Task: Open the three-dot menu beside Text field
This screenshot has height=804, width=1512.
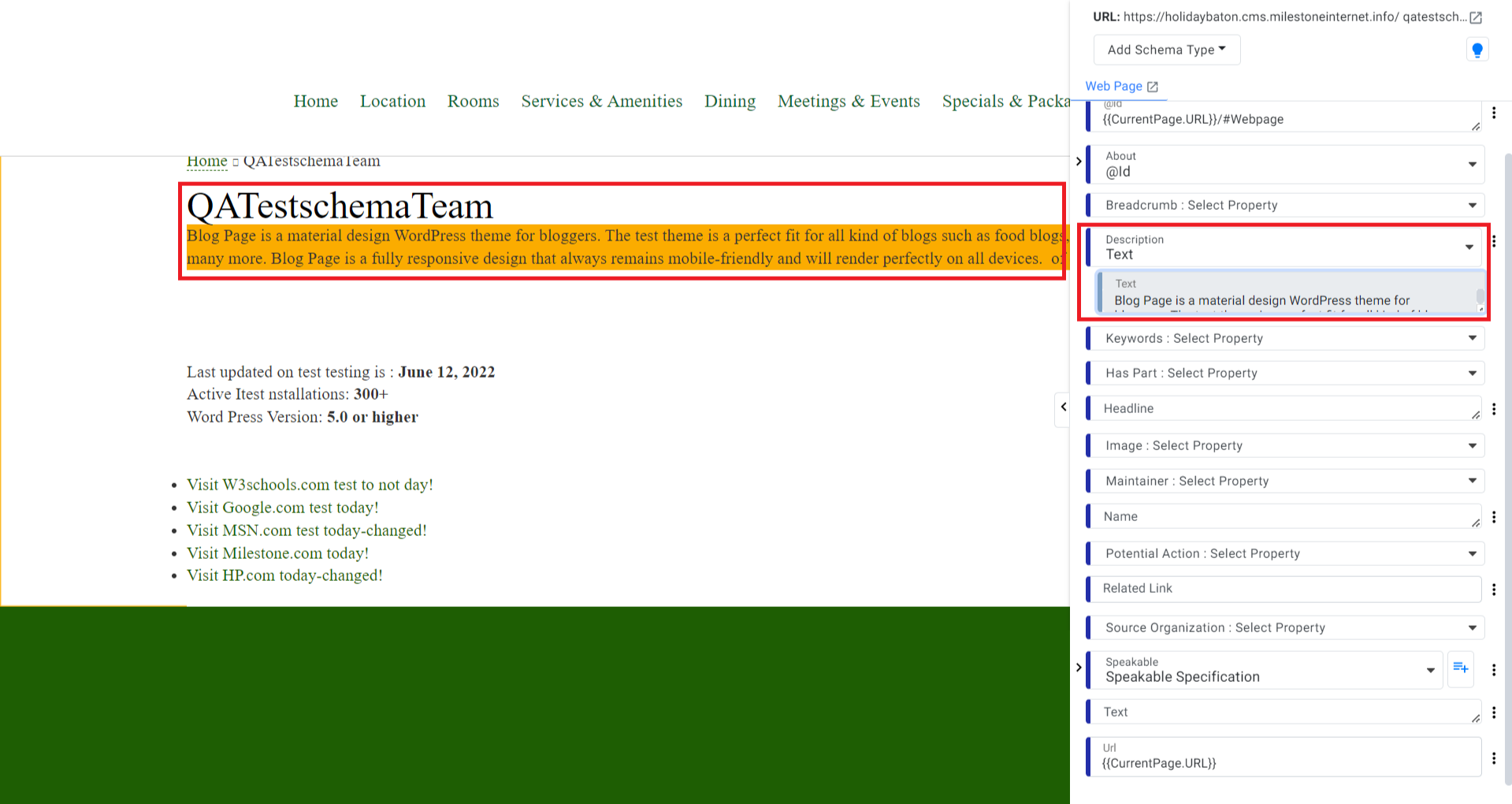Action: [1494, 712]
